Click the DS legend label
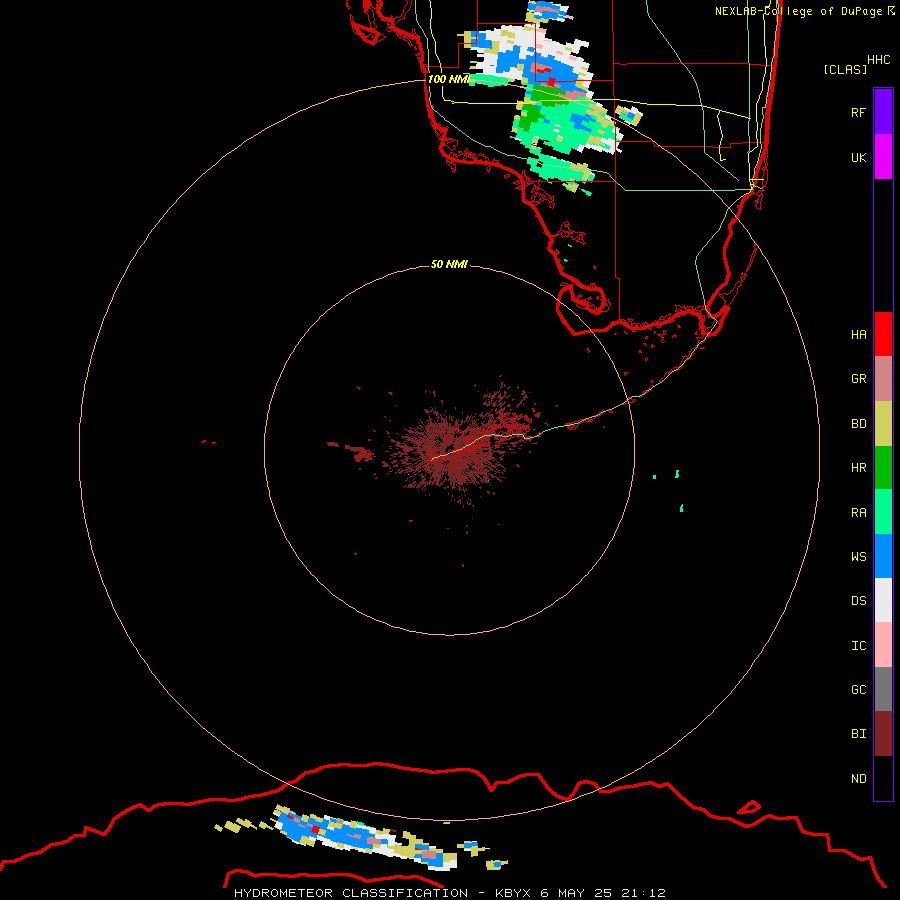 pos(858,600)
